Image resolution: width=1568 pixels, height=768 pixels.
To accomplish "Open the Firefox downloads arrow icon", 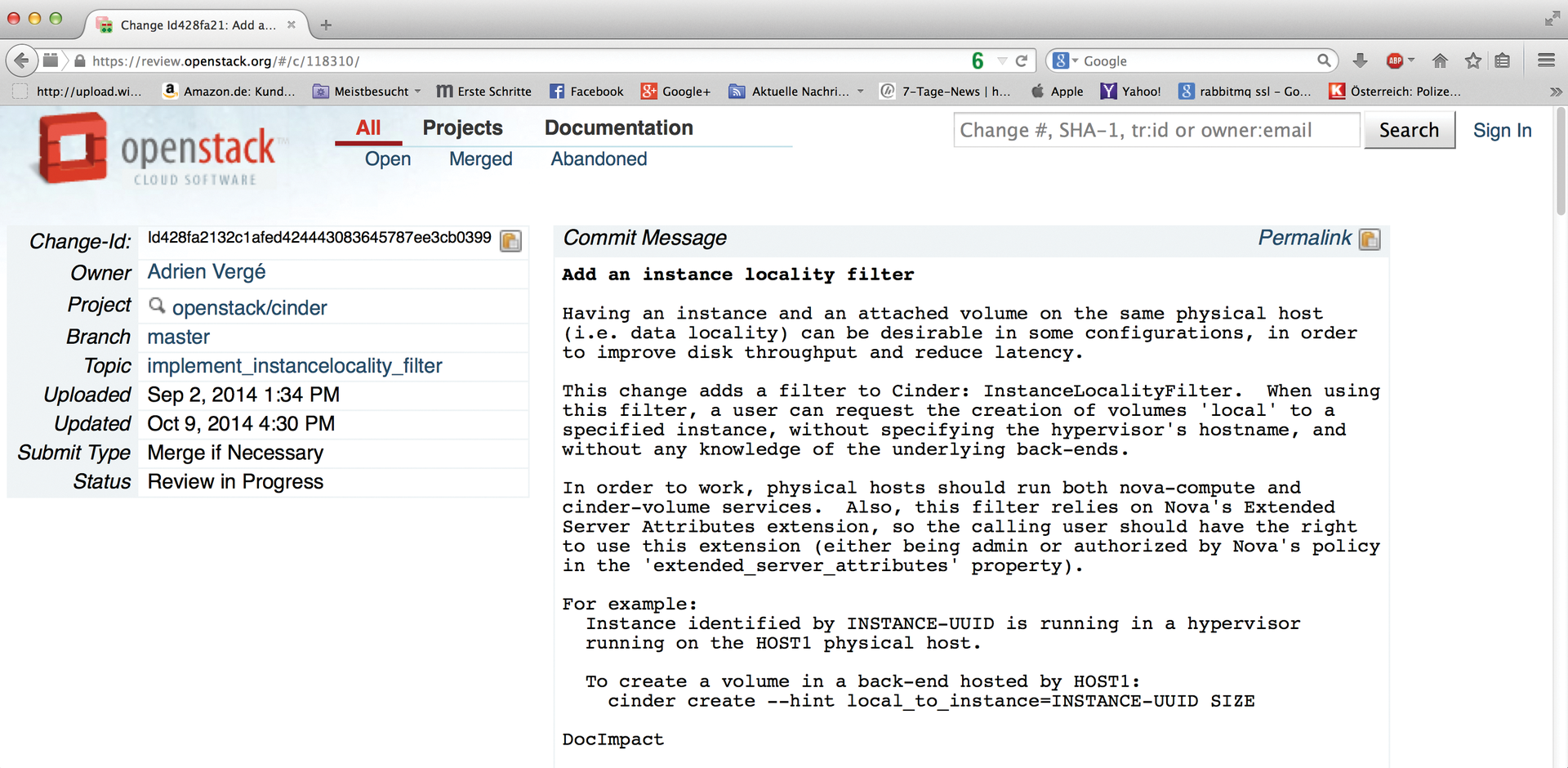I will pyautogui.click(x=1360, y=61).
